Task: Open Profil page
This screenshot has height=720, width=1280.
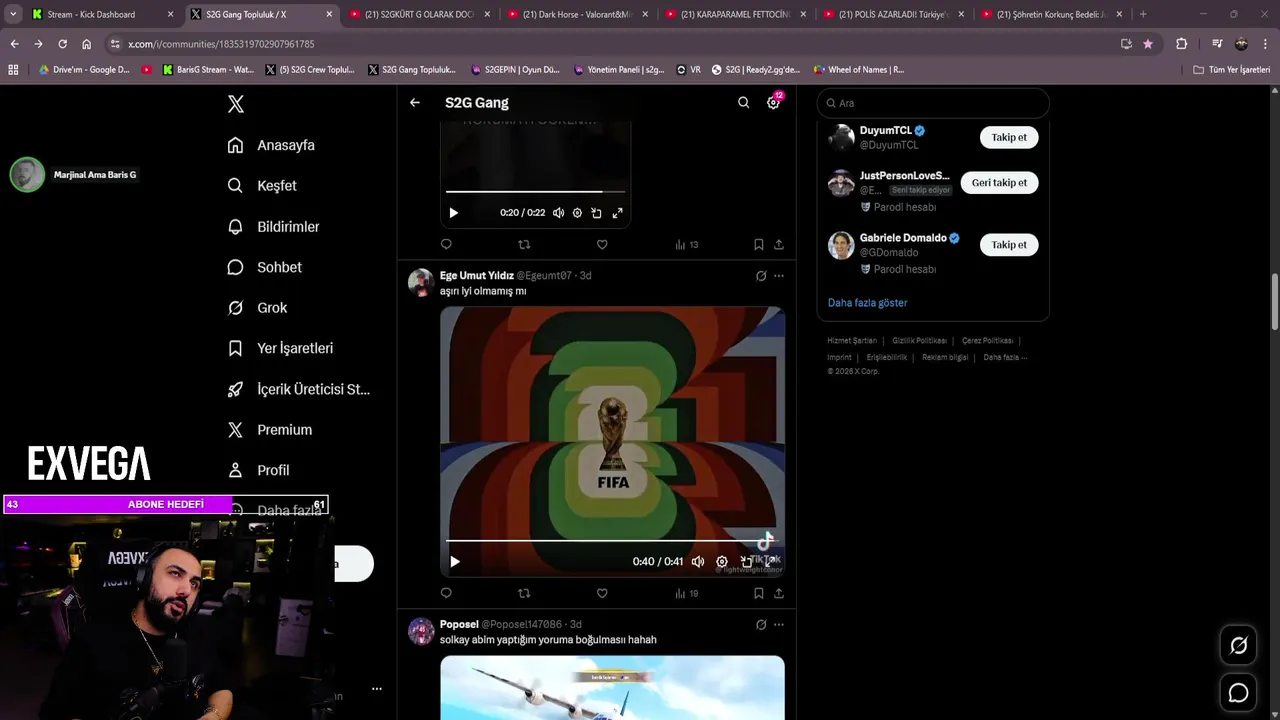Action: (x=258, y=470)
